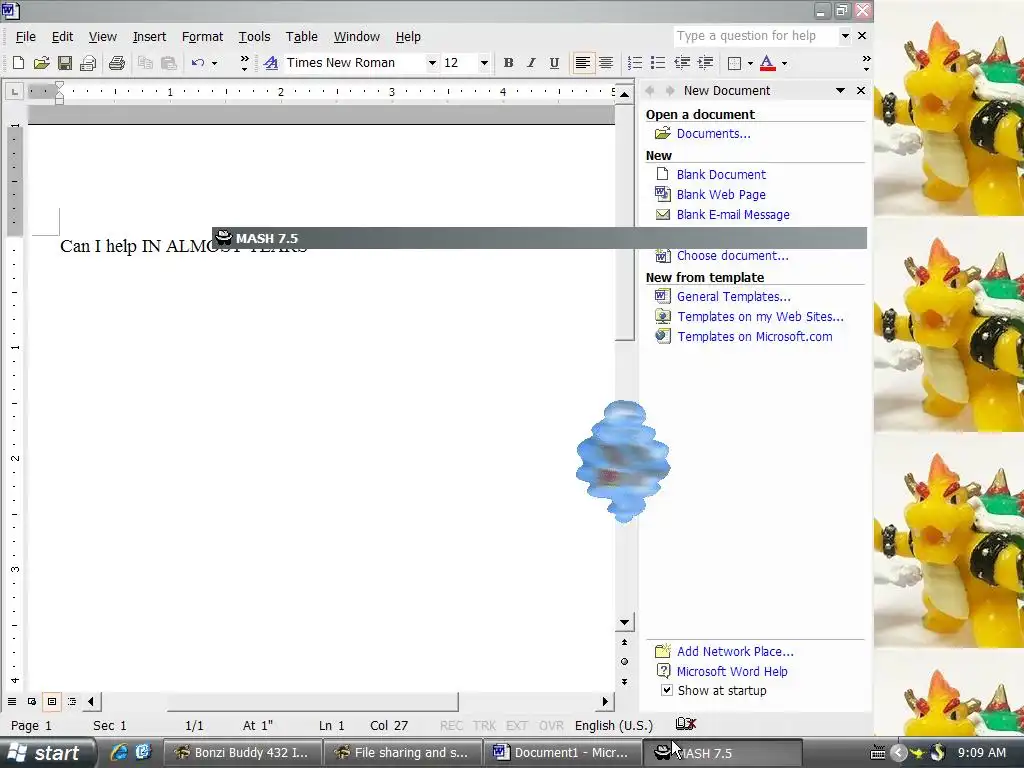Toggle italic formatting
This screenshot has height=768, width=1024.
tap(531, 63)
